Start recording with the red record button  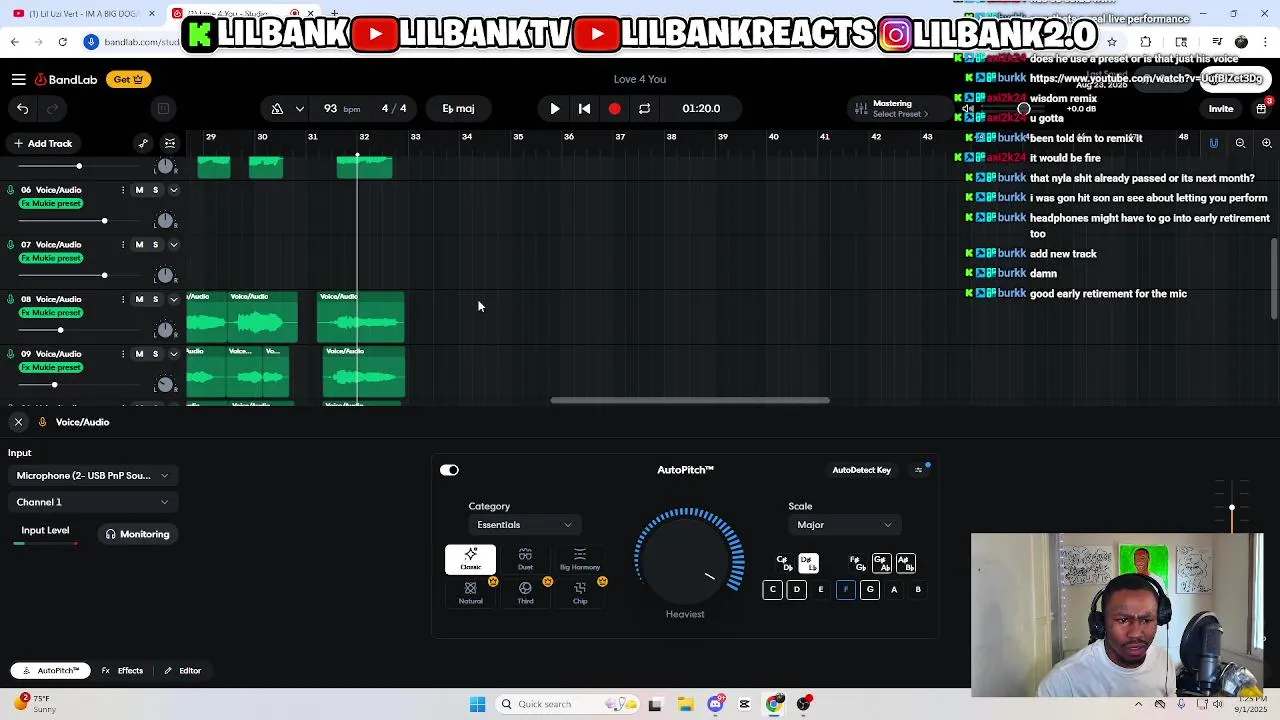[x=614, y=108]
